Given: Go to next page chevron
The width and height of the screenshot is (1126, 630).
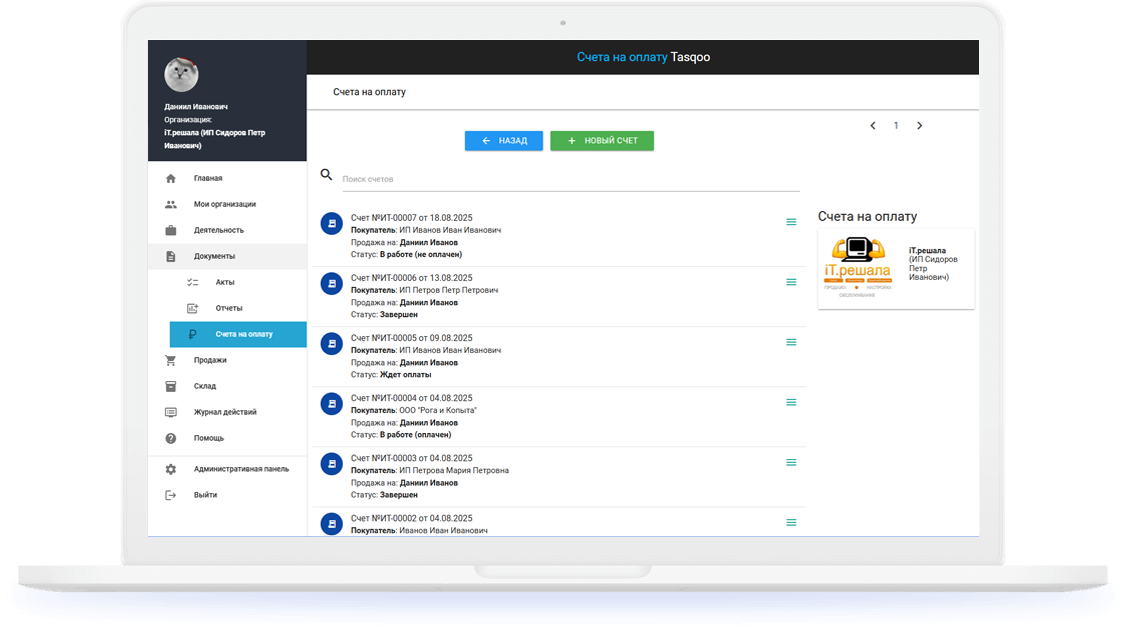Looking at the screenshot, I should coord(919,126).
